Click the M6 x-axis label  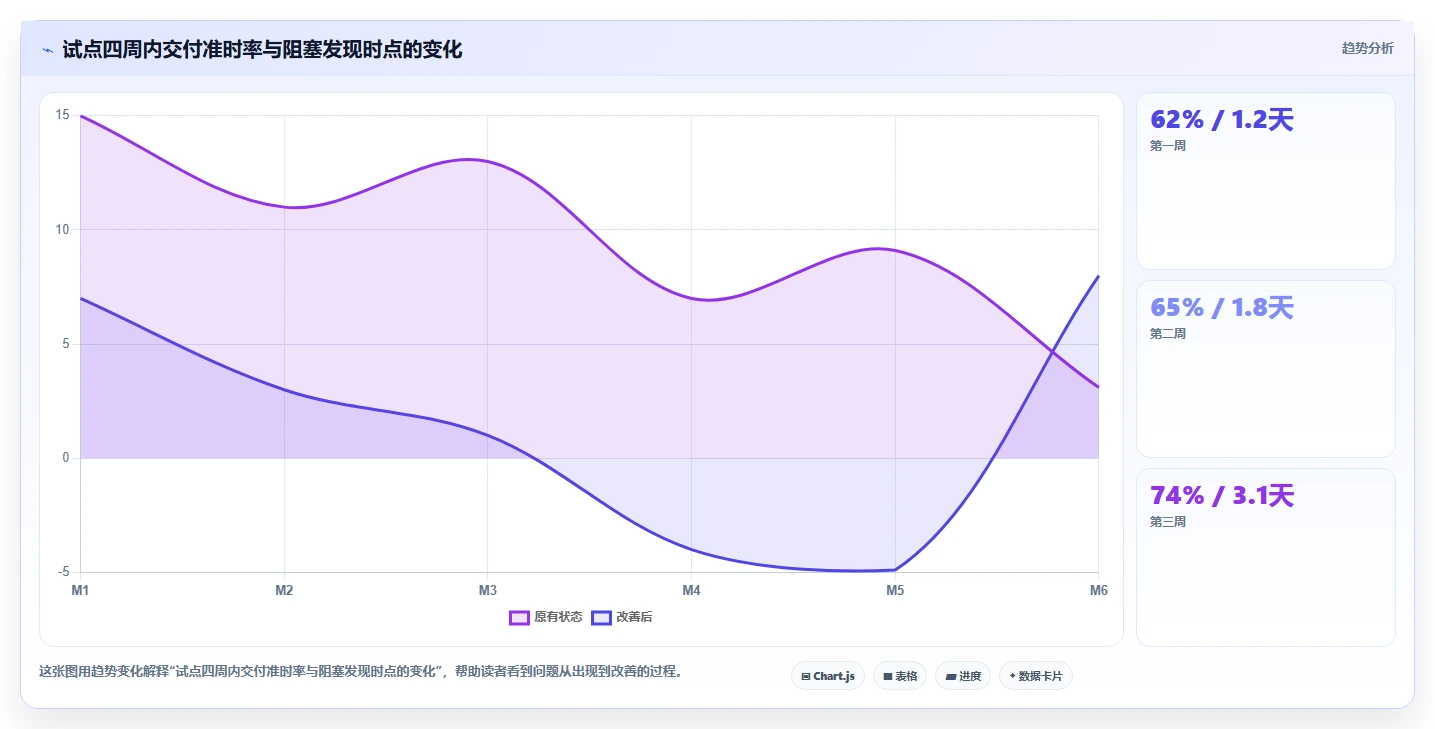pyautogui.click(x=1099, y=590)
